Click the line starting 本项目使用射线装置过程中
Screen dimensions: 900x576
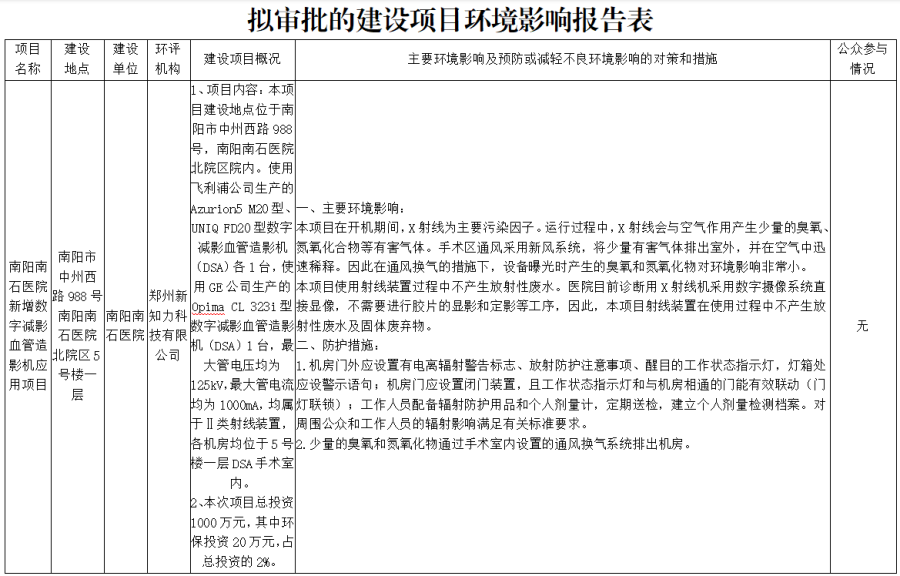[x=561, y=287]
